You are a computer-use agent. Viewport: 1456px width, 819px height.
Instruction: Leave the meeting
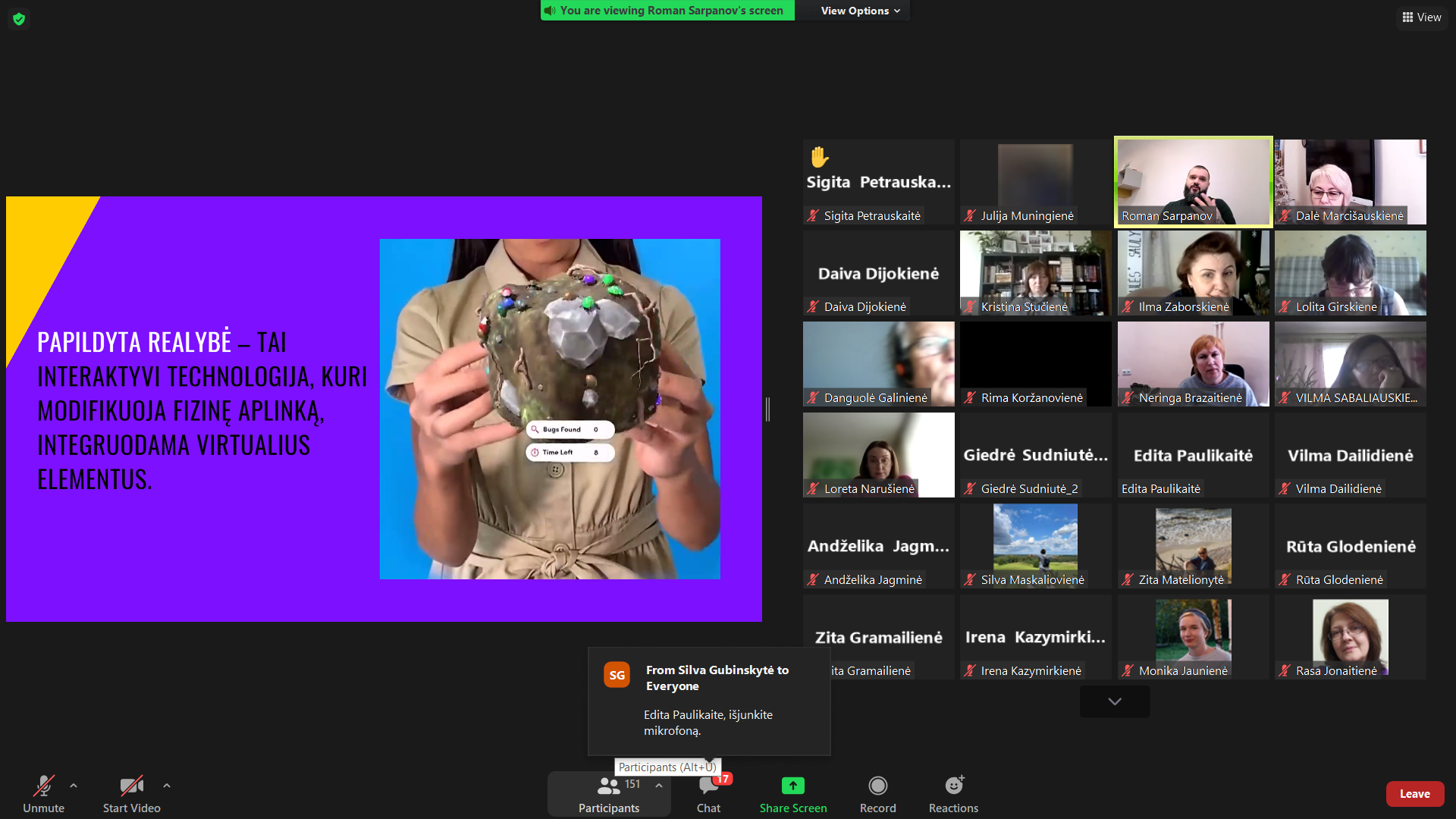[1414, 794]
